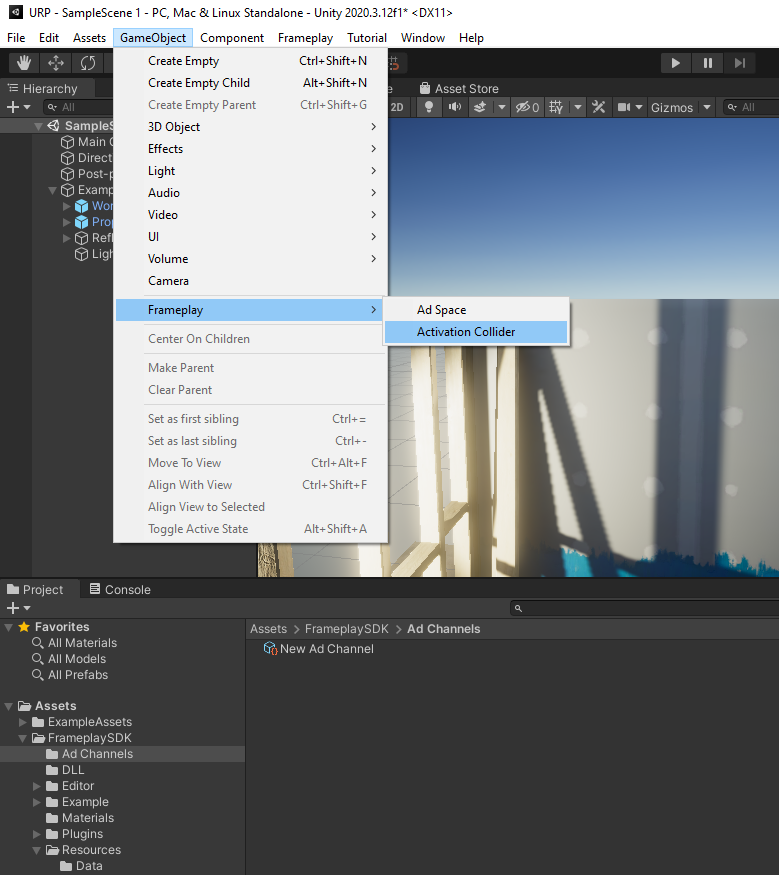Select Post-process object icon in Hierarchy
This screenshot has height=875, width=779.
67,174
